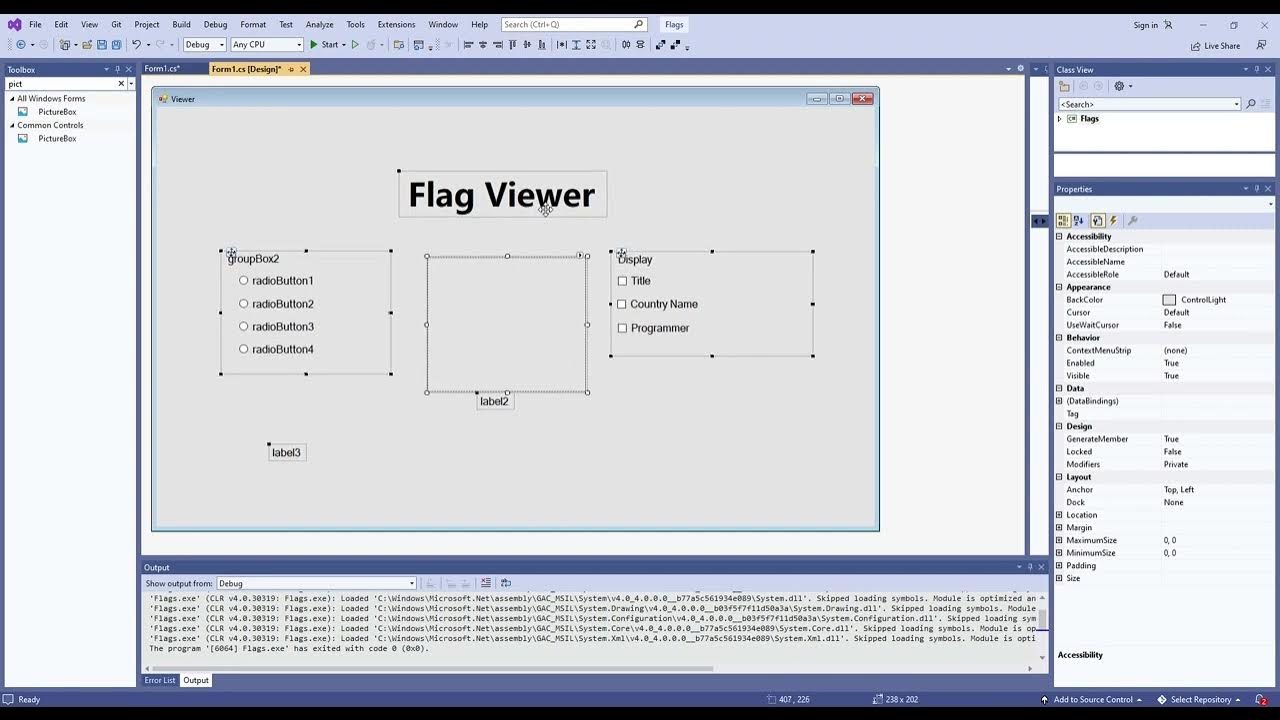Click the Properties view icon
The height and width of the screenshot is (720, 1280).
point(1098,220)
